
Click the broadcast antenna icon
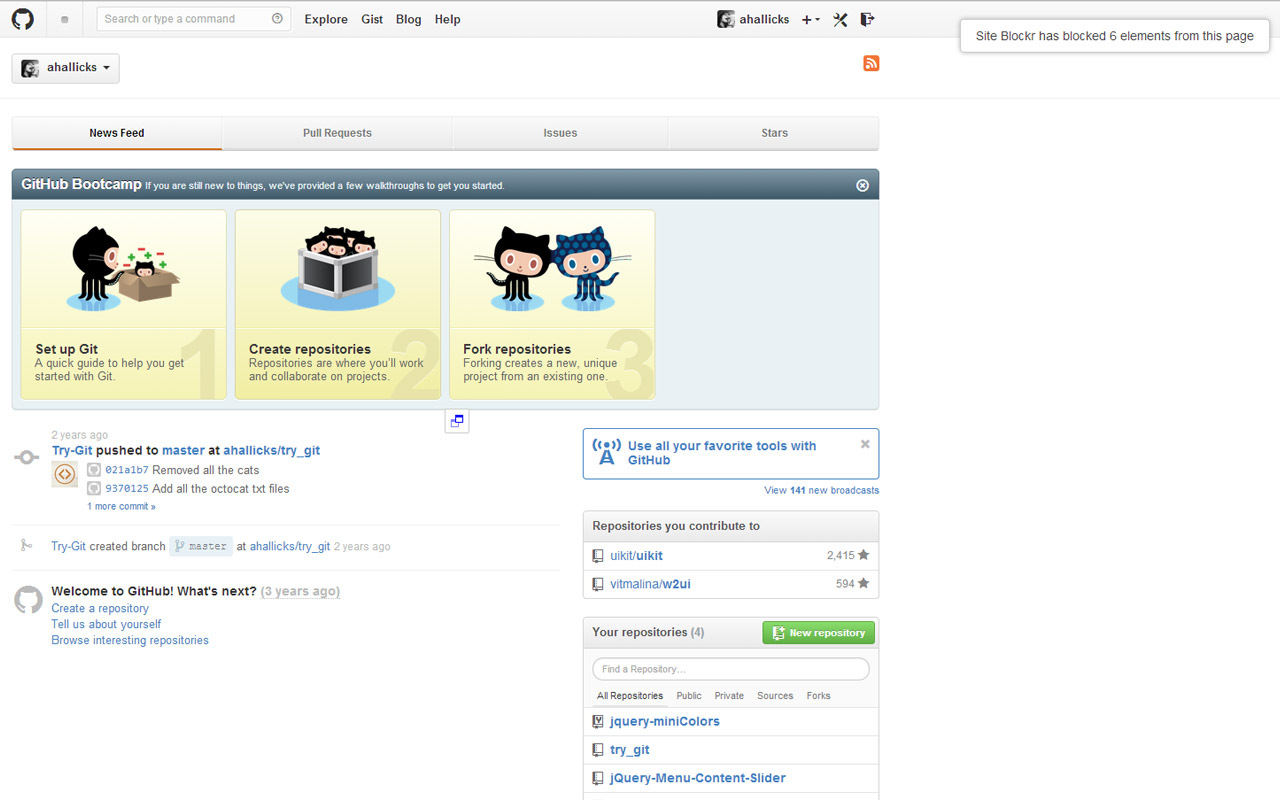(606, 452)
